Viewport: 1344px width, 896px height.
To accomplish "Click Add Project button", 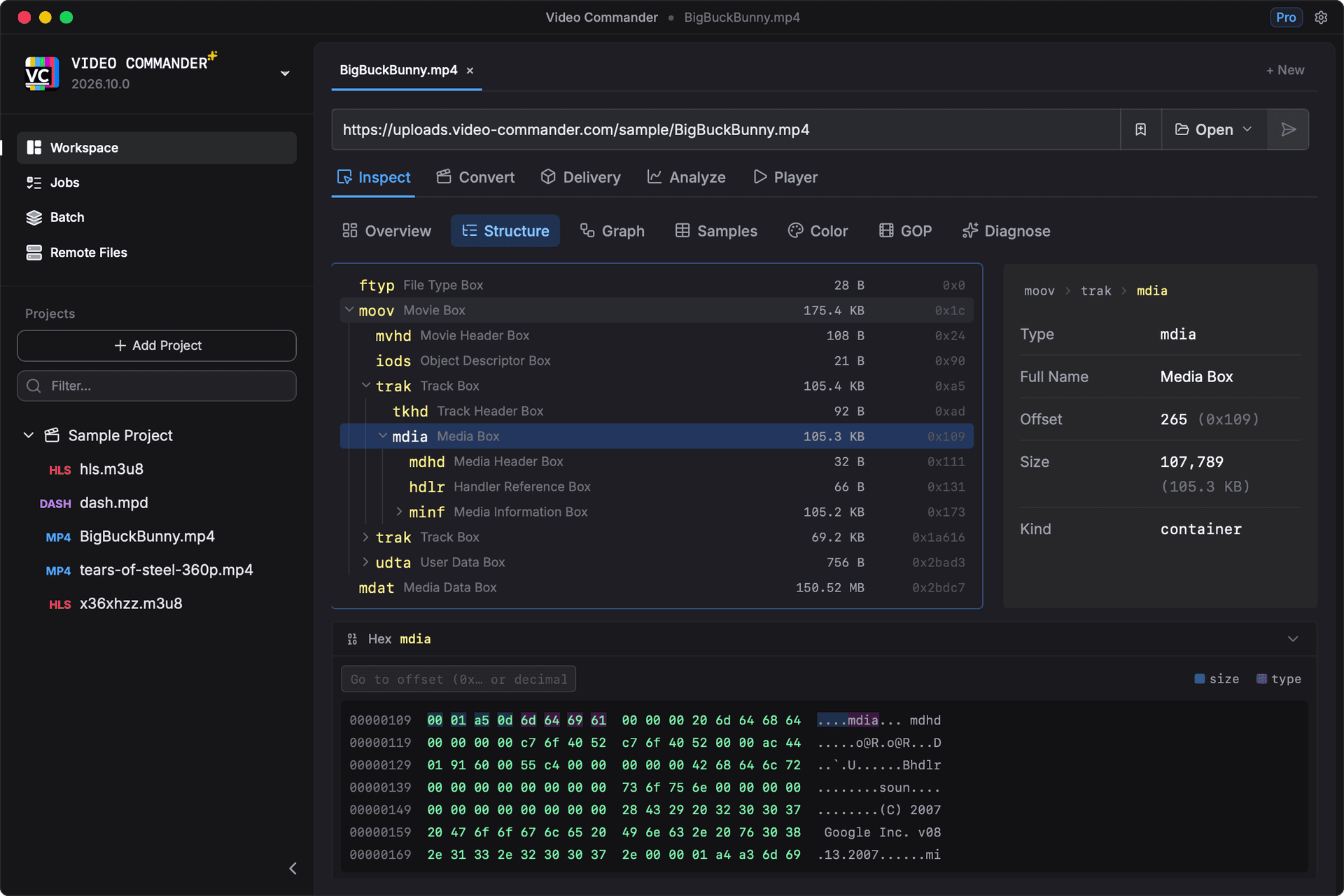I will pos(157,346).
